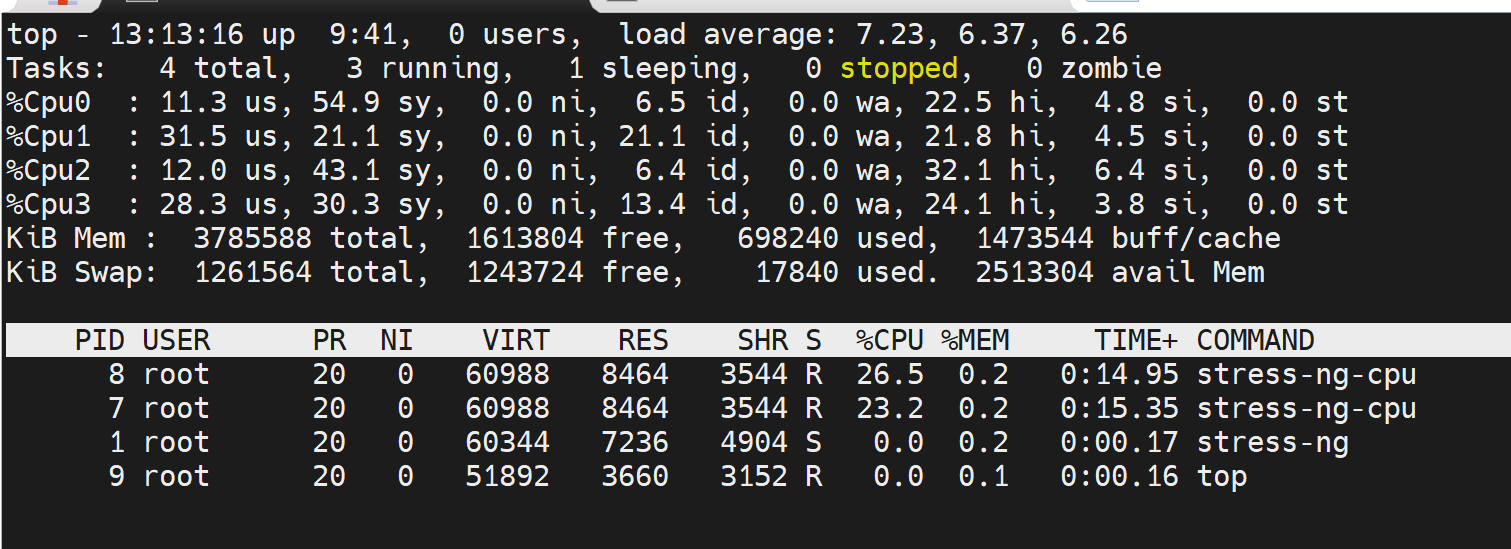1511x549 pixels.
Task: Click the %Cpu3 row label
Action: coord(49,205)
